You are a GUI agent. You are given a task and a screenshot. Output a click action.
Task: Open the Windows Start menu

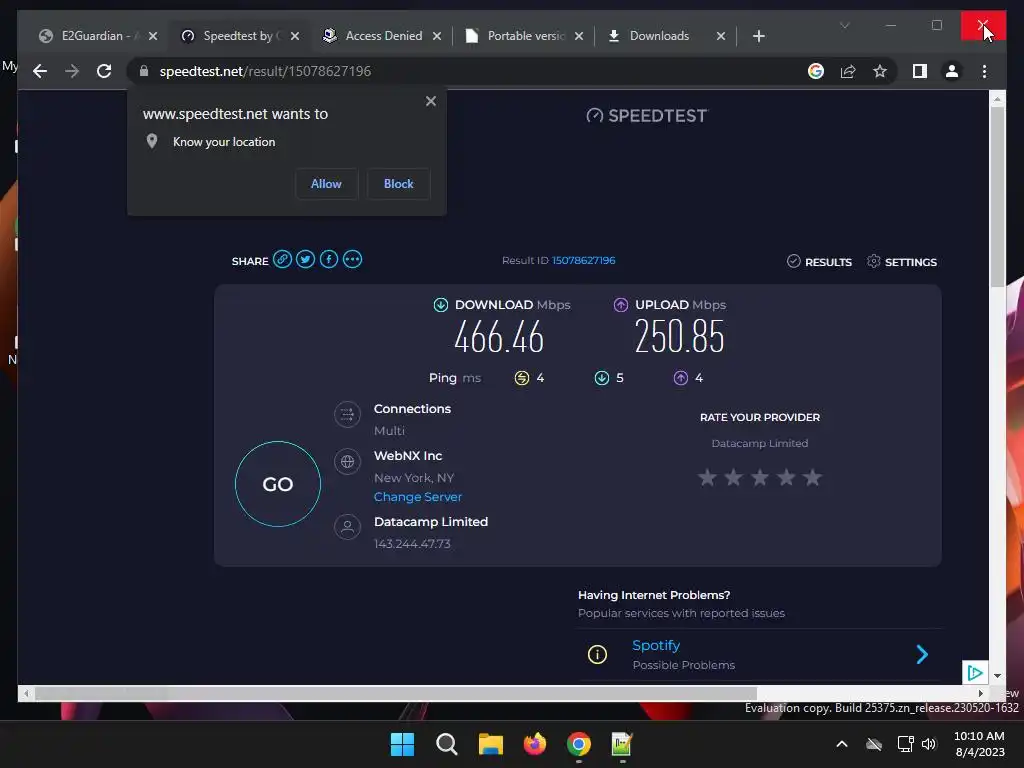(x=402, y=744)
